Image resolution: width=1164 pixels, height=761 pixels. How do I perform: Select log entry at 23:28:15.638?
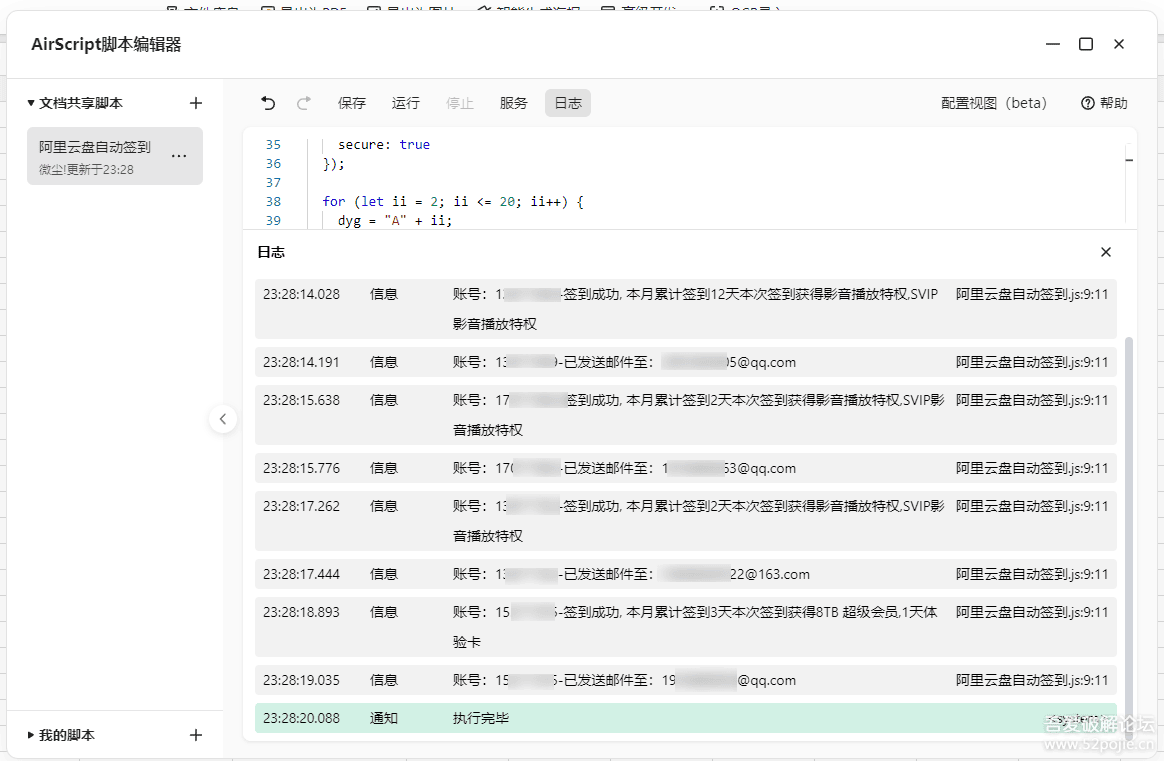[x=686, y=415]
